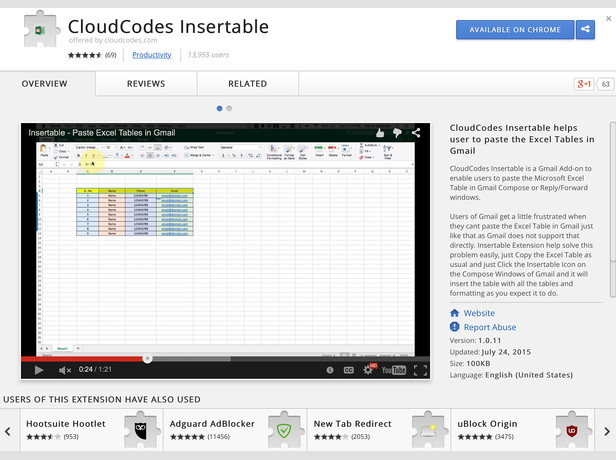This screenshot has width=616, height=460.
Task: Click the CloudCodes Insertable puzzle logo
Action: [x=41, y=29]
